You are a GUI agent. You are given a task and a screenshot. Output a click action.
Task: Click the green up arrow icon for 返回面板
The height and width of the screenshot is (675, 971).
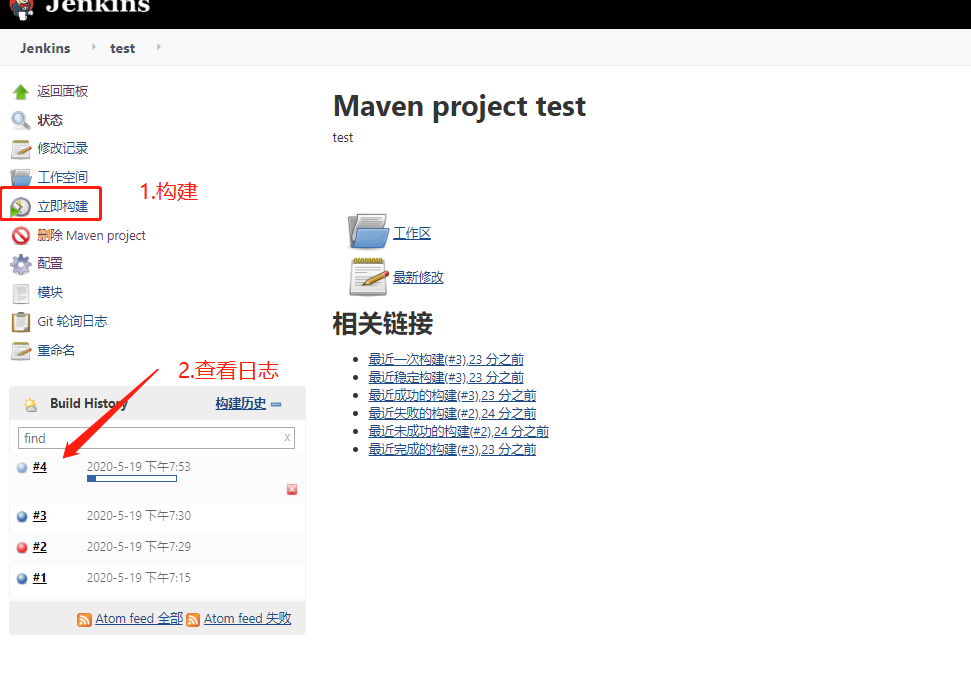click(20, 92)
